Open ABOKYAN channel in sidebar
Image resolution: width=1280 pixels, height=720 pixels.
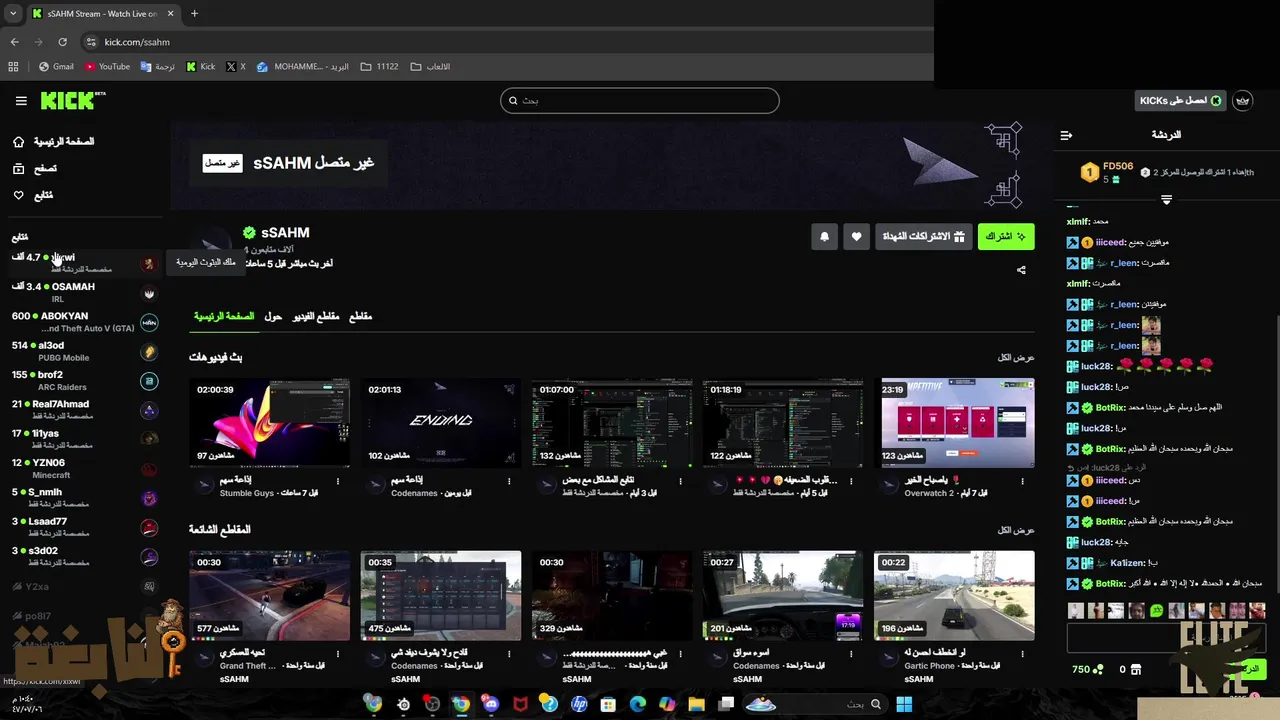click(x=85, y=322)
